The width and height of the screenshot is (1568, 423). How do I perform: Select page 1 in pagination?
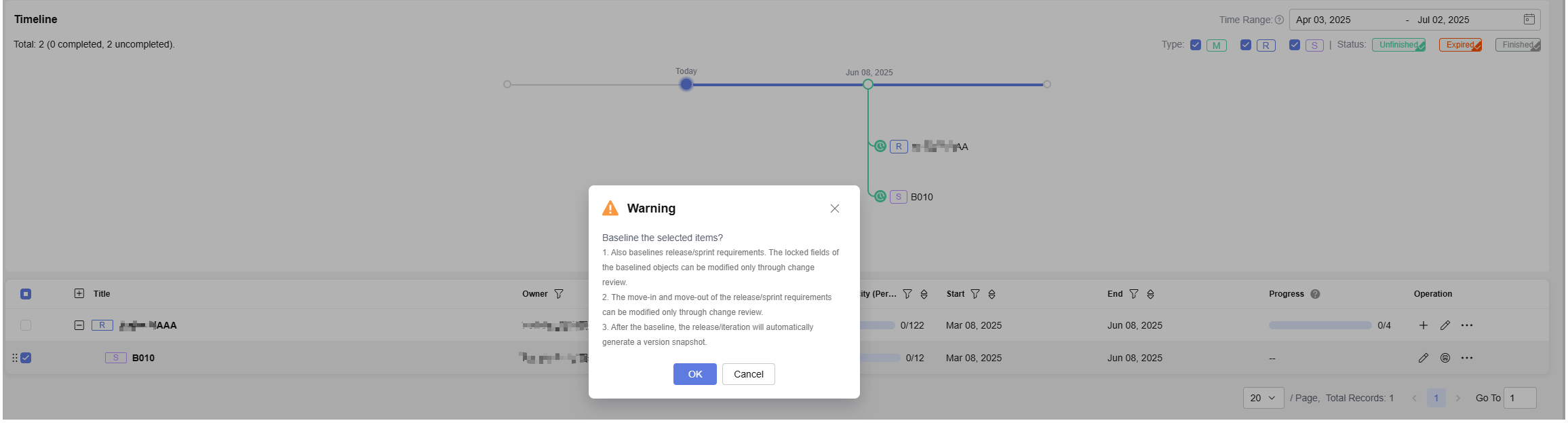click(1436, 398)
